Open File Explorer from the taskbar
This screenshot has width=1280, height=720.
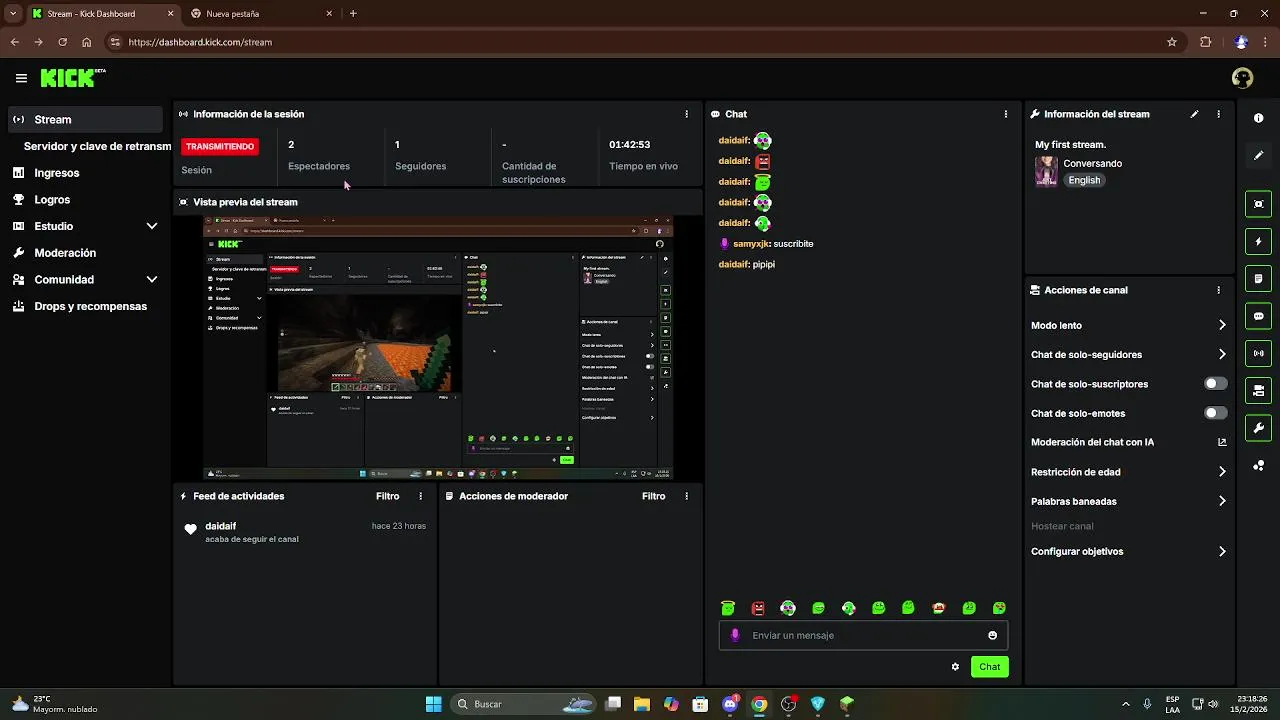pos(642,704)
